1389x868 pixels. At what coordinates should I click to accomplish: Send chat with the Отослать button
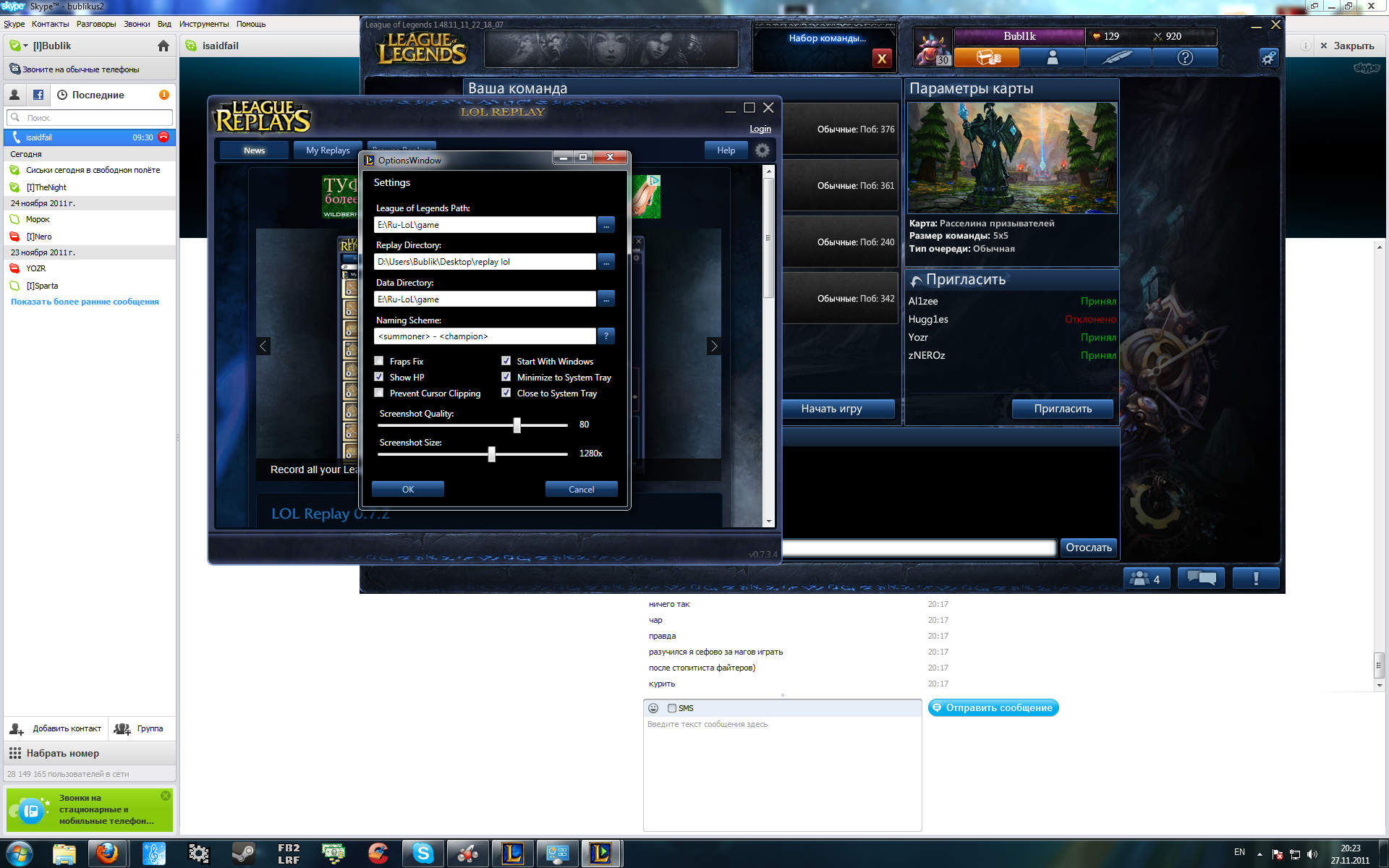pyautogui.click(x=1089, y=548)
